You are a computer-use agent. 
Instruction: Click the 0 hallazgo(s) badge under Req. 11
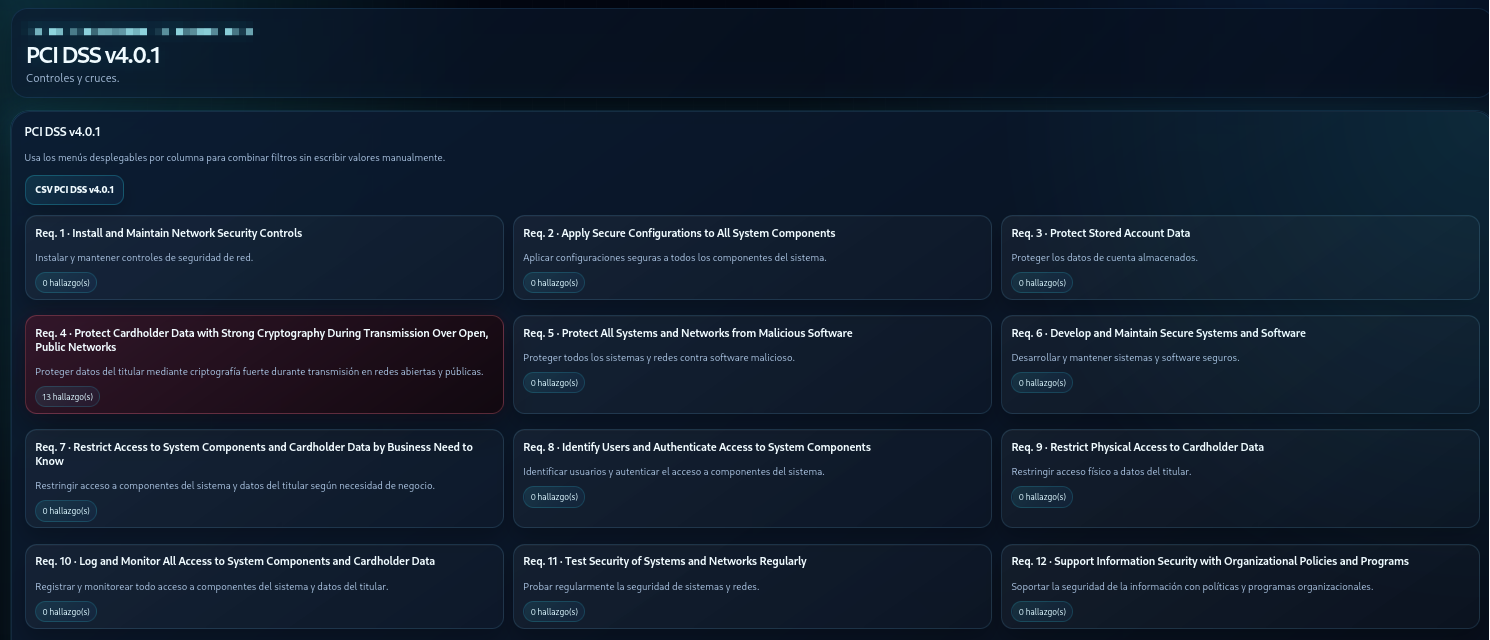coord(554,611)
